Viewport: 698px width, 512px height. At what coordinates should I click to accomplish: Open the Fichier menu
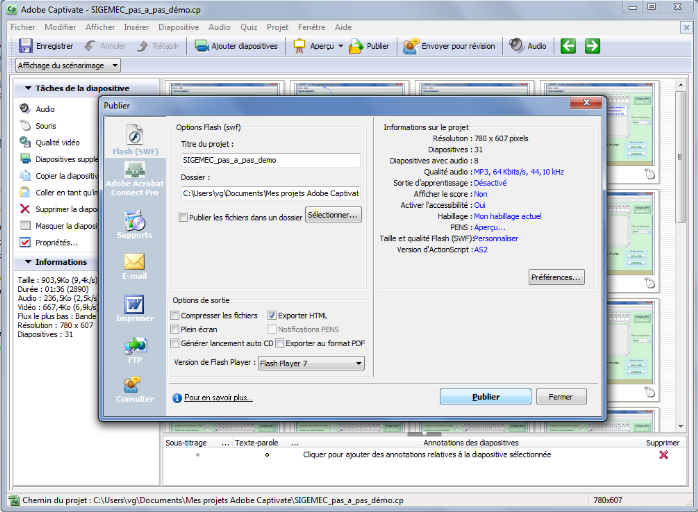23,27
